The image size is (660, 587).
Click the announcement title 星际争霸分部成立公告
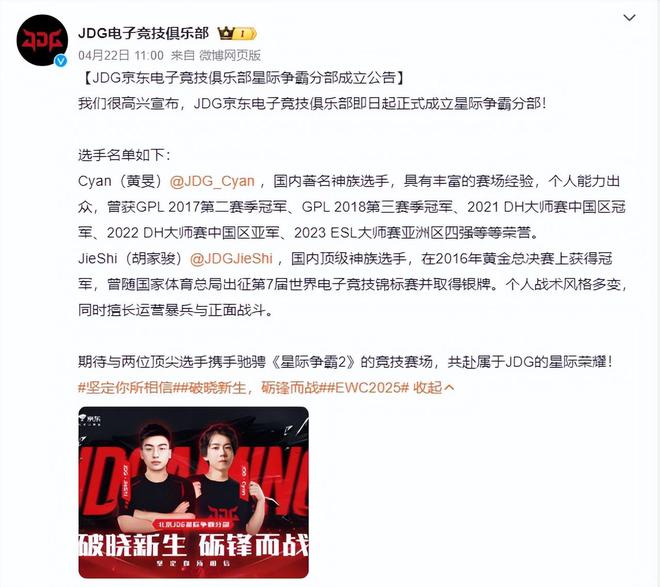[x=323, y=78]
